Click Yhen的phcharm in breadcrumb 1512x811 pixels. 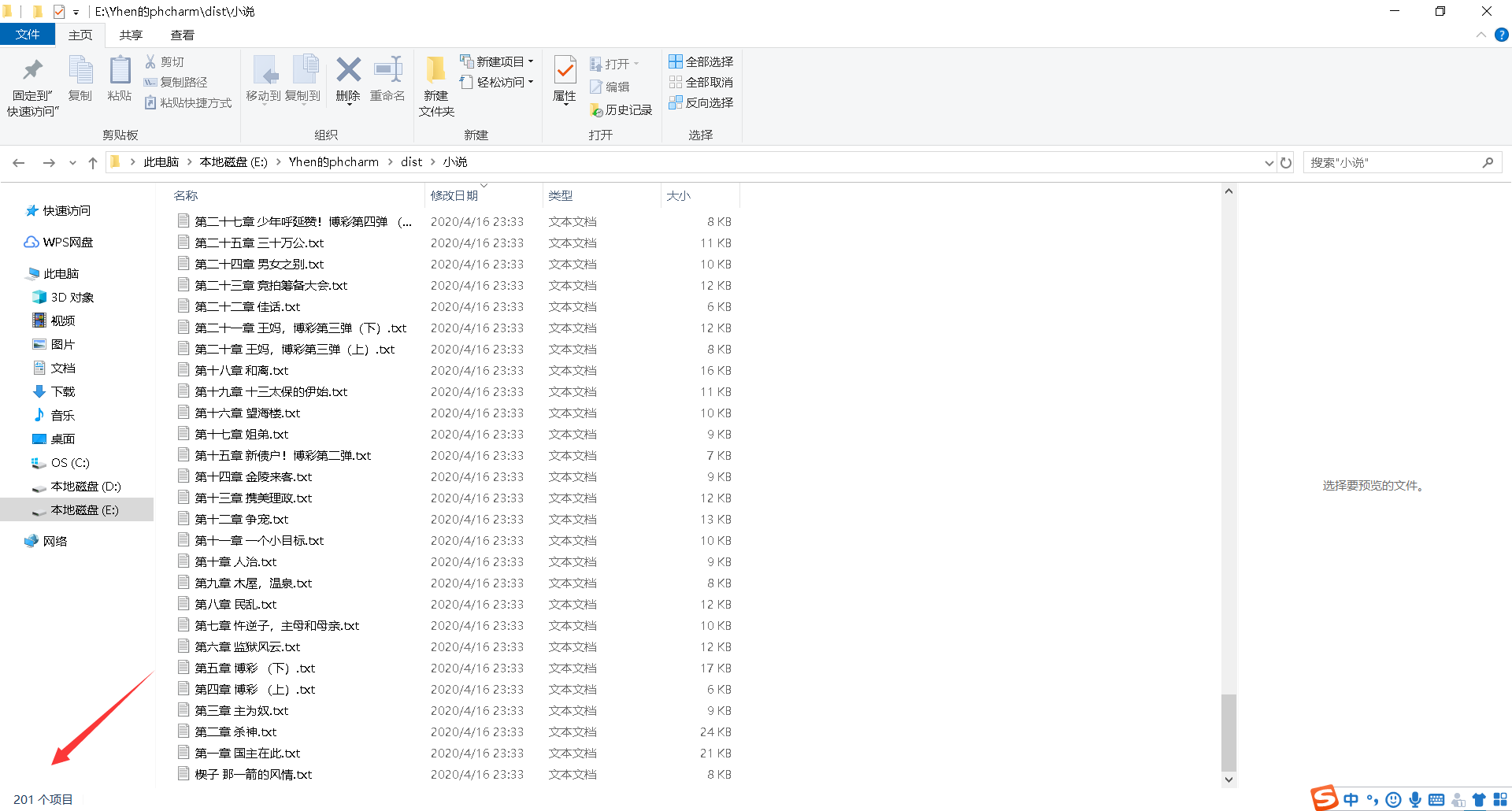coord(333,161)
